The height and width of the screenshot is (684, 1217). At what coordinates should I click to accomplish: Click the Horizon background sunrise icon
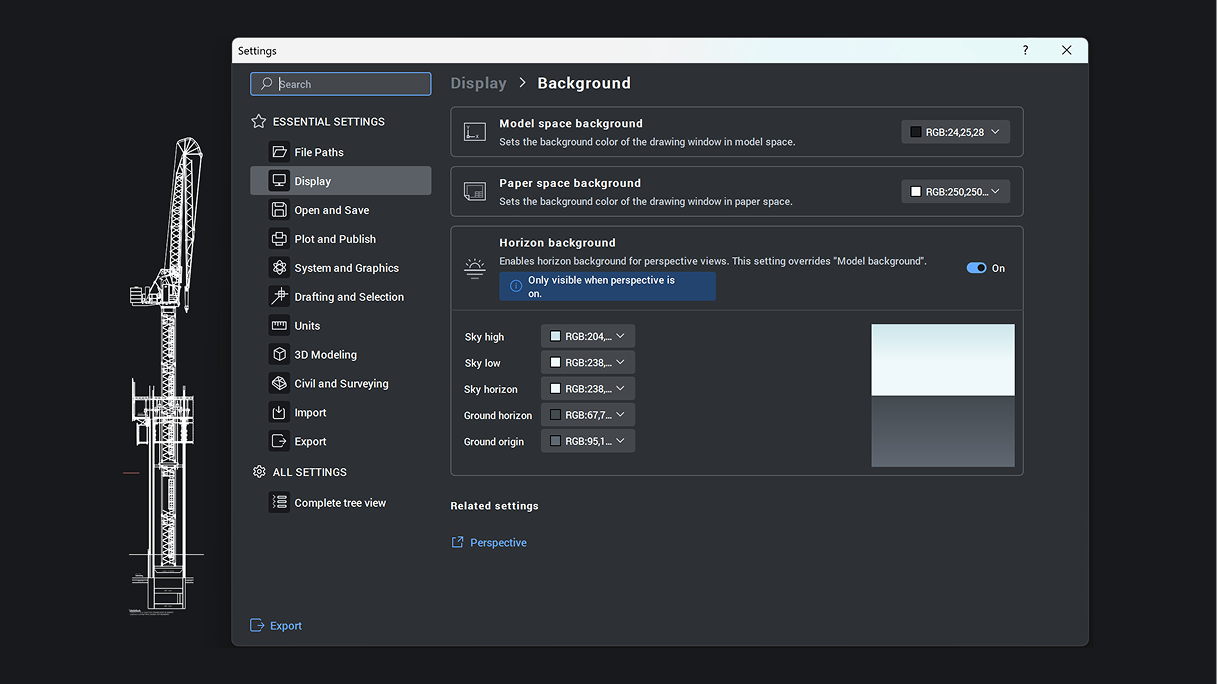click(x=475, y=268)
